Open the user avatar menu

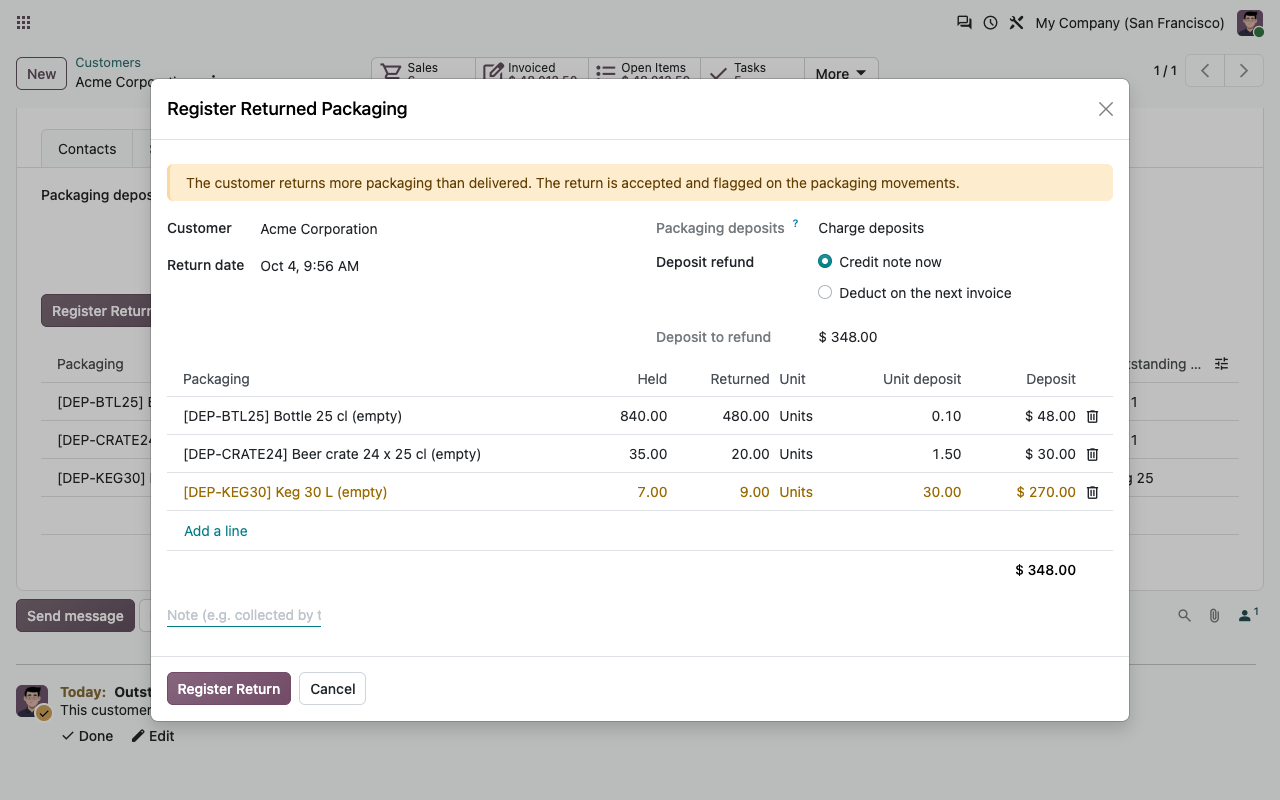coord(1250,23)
